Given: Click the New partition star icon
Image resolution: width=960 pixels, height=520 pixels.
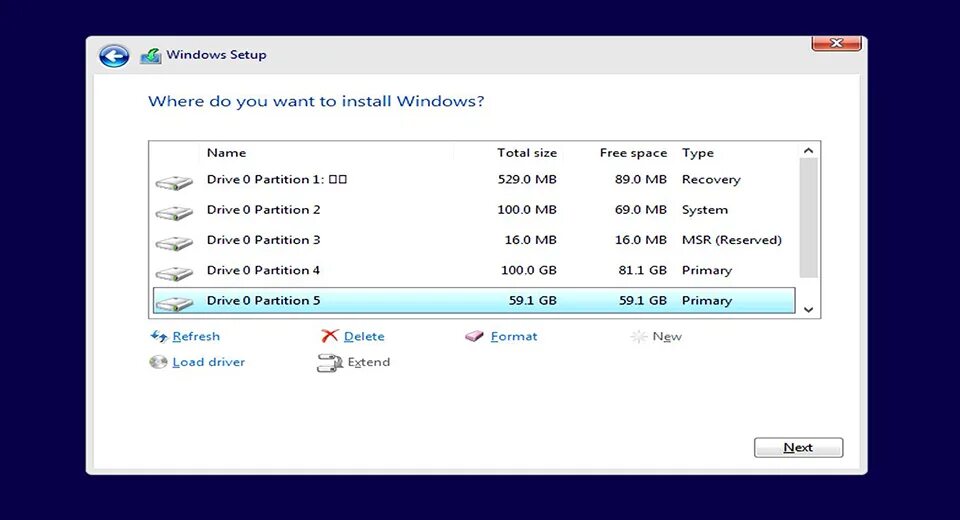Looking at the screenshot, I should (x=639, y=336).
